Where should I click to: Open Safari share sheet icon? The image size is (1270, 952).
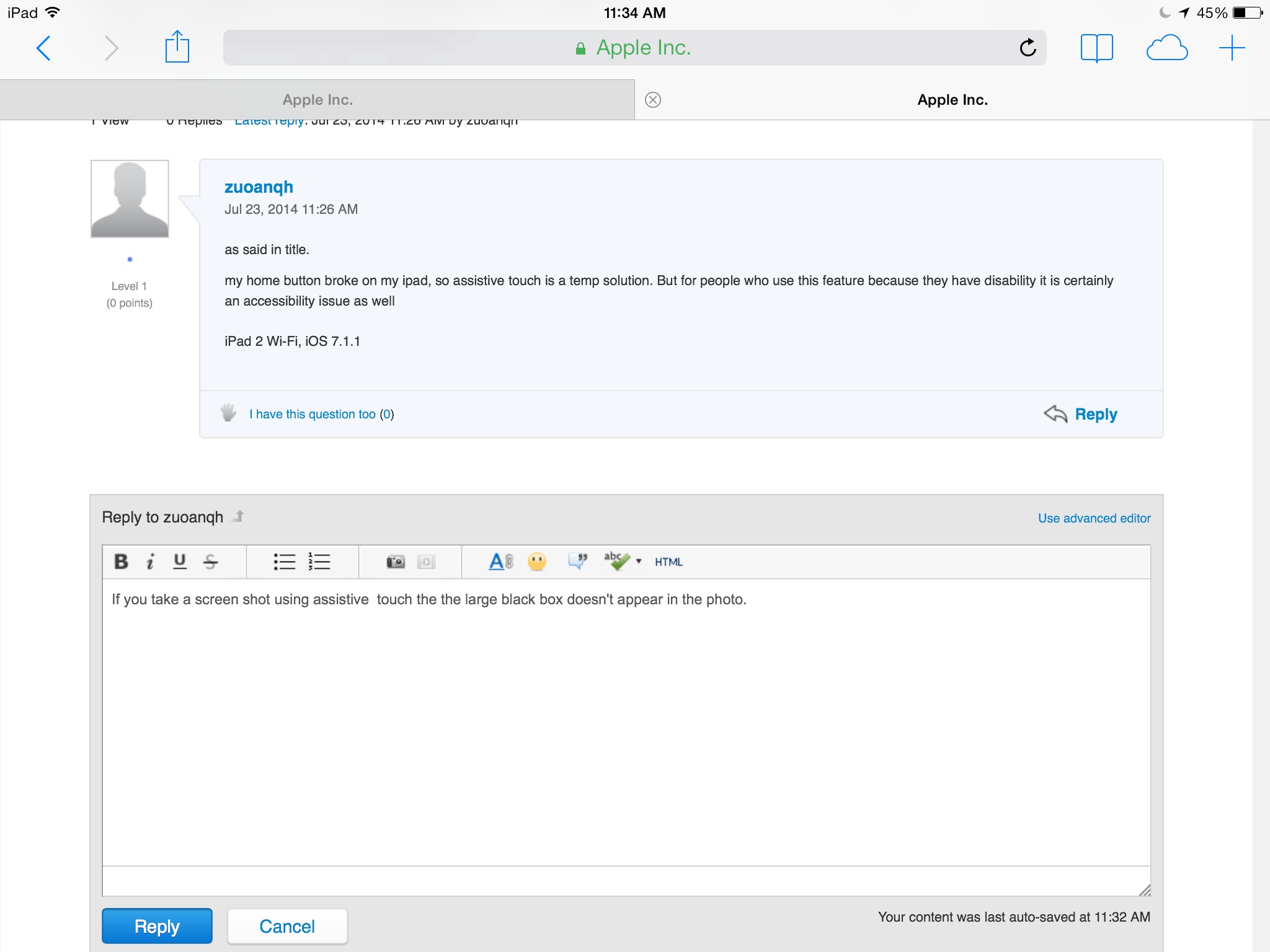pos(177,48)
